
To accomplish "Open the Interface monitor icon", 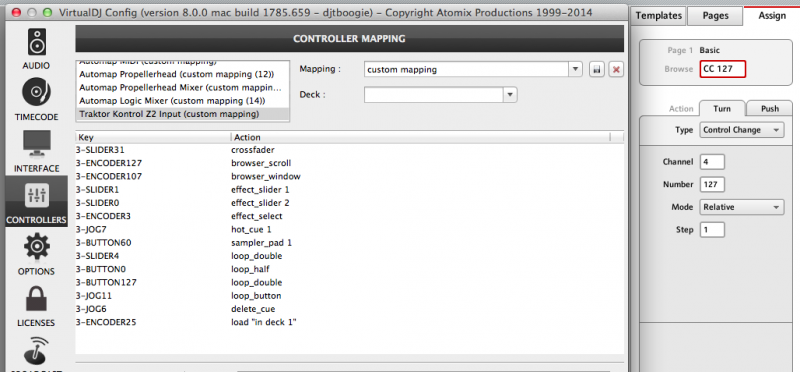I will click(x=36, y=144).
